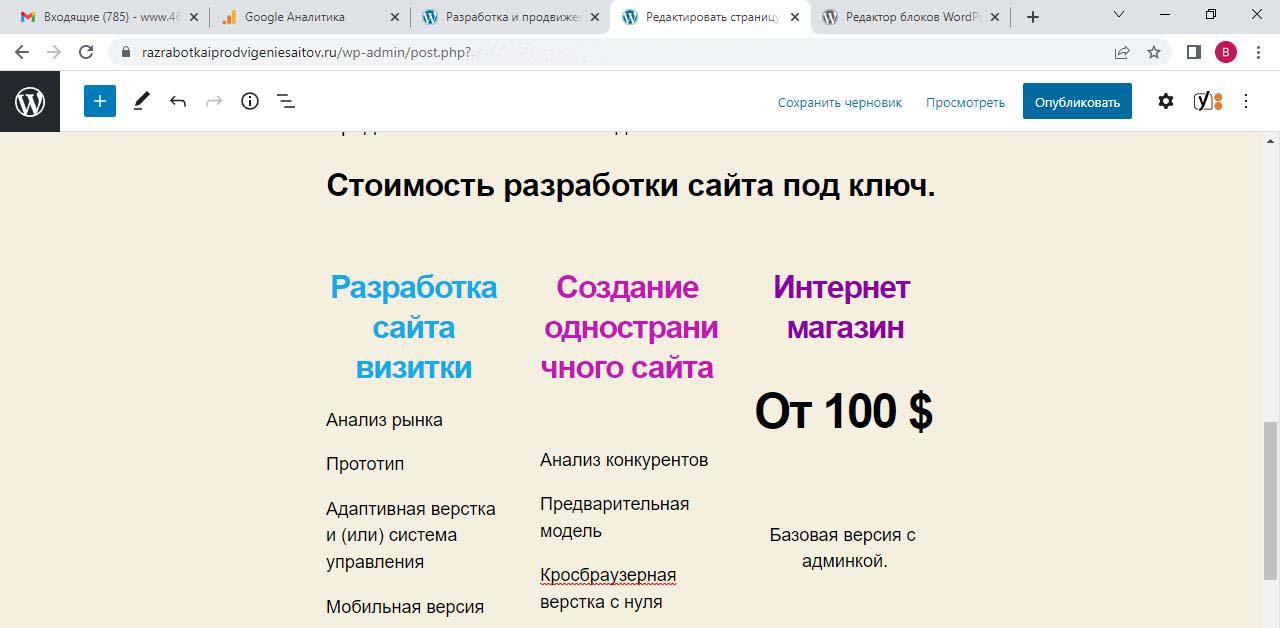
Task: Click Сохранить черновик link
Action: (x=839, y=102)
